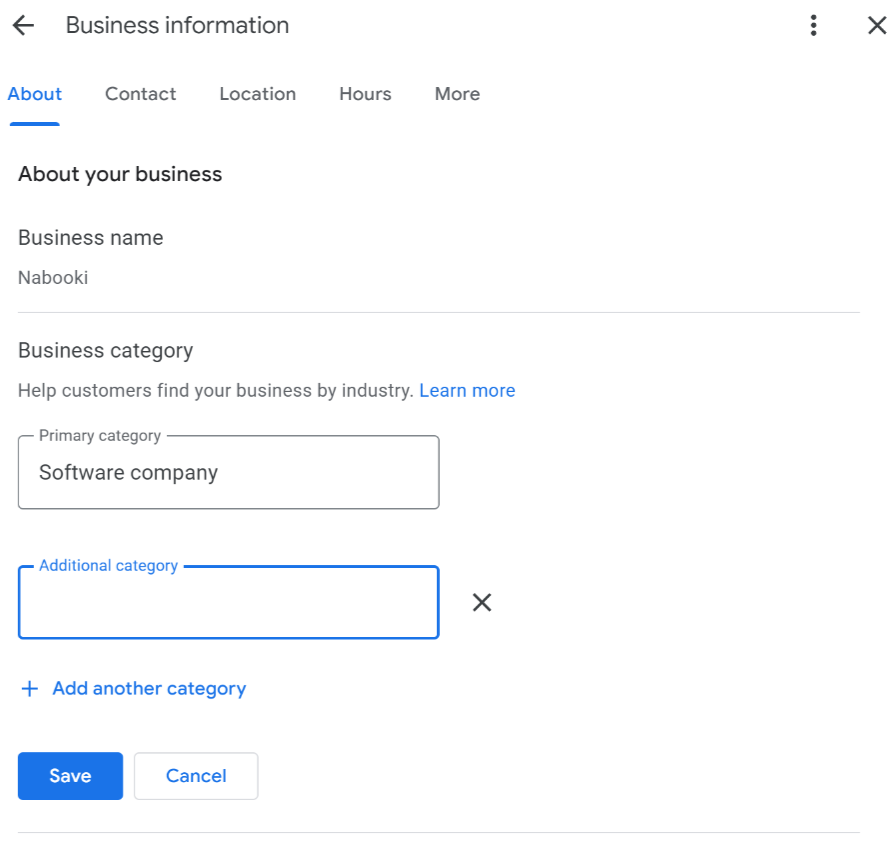Switch to the About tab
Screen dimensions: 889x845
tap(35, 94)
